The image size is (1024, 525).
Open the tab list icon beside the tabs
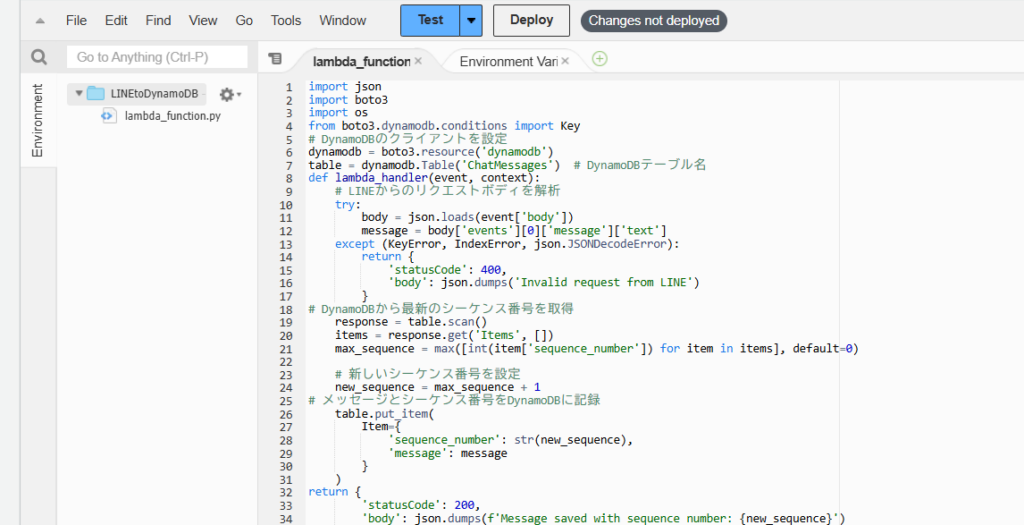[x=276, y=59]
